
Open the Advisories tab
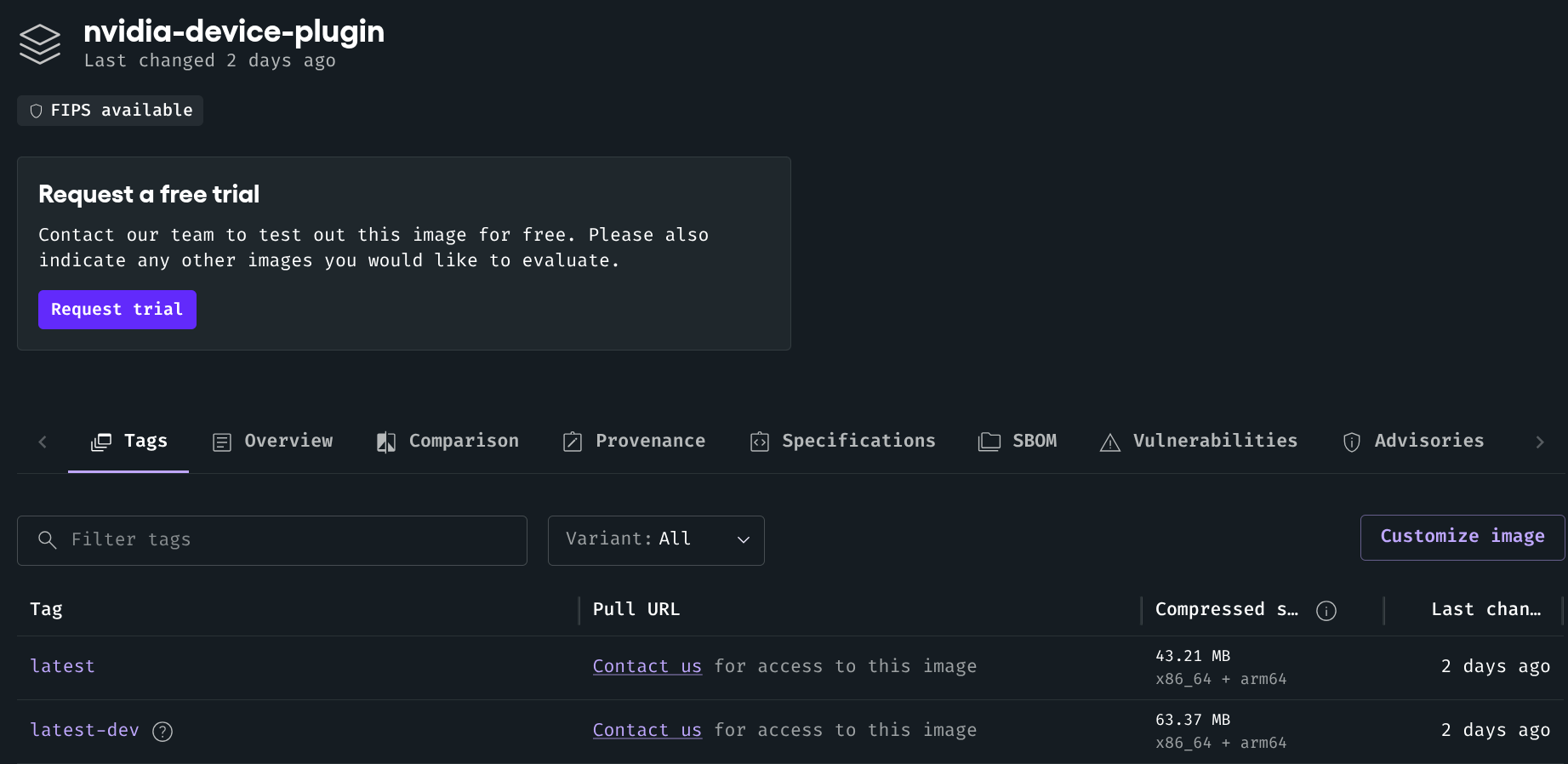(1413, 442)
